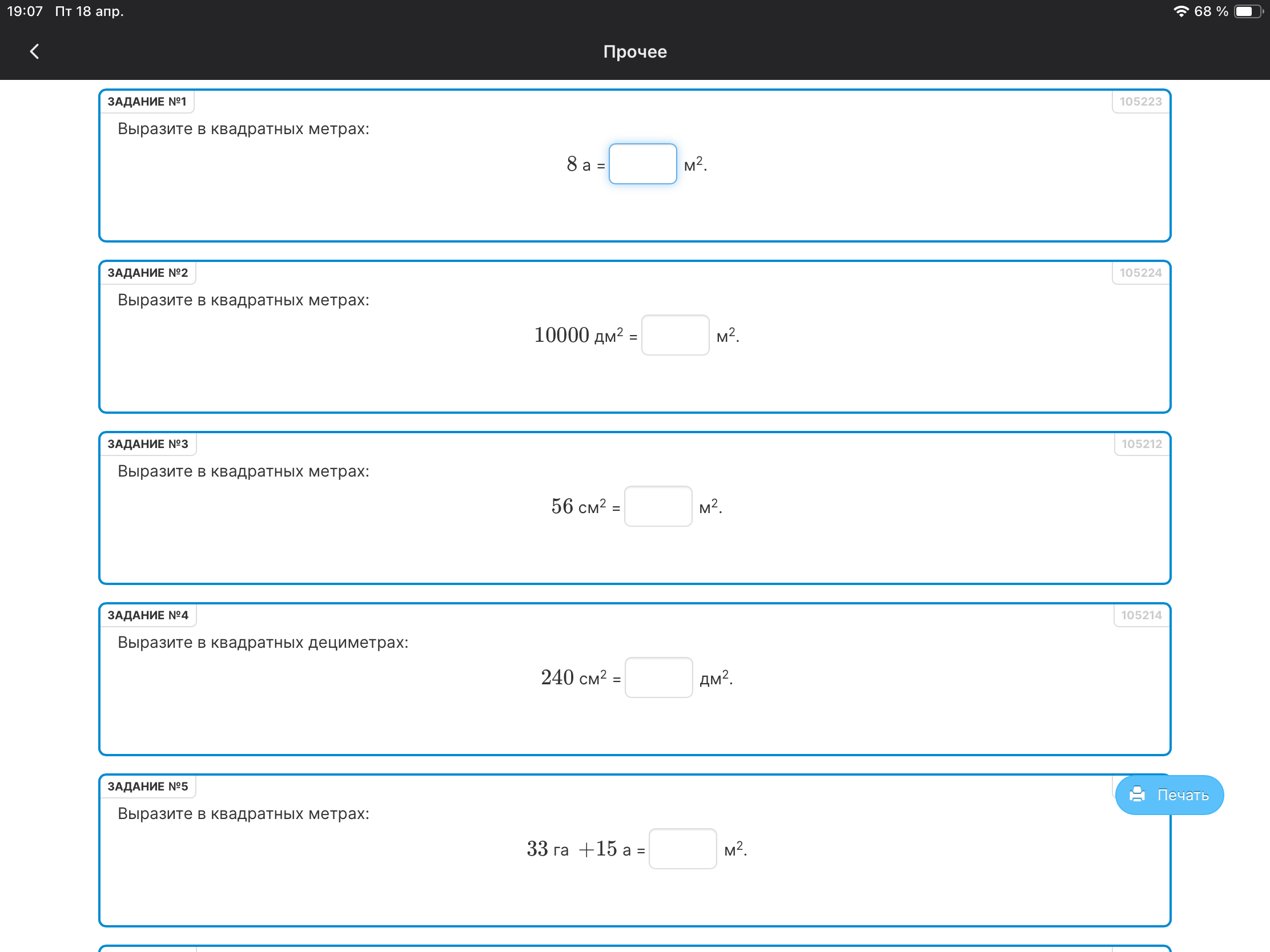
Task: Tap the Прочее page title
Action: pyautogui.click(x=635, y=51)
